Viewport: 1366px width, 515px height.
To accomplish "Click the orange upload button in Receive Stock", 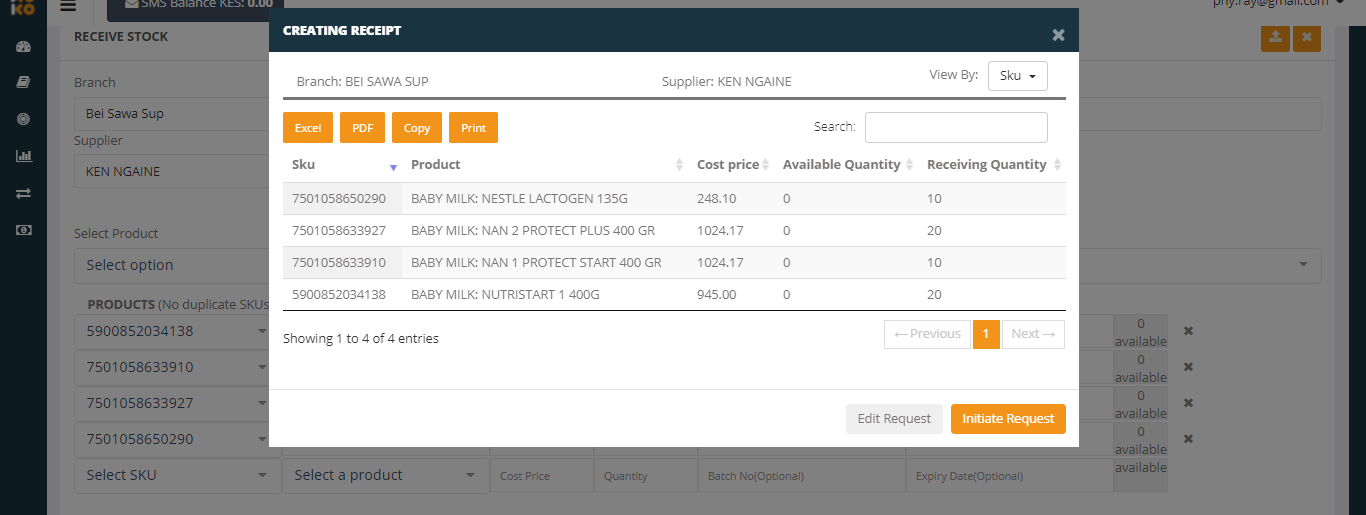I will (x=1275, y=38).
